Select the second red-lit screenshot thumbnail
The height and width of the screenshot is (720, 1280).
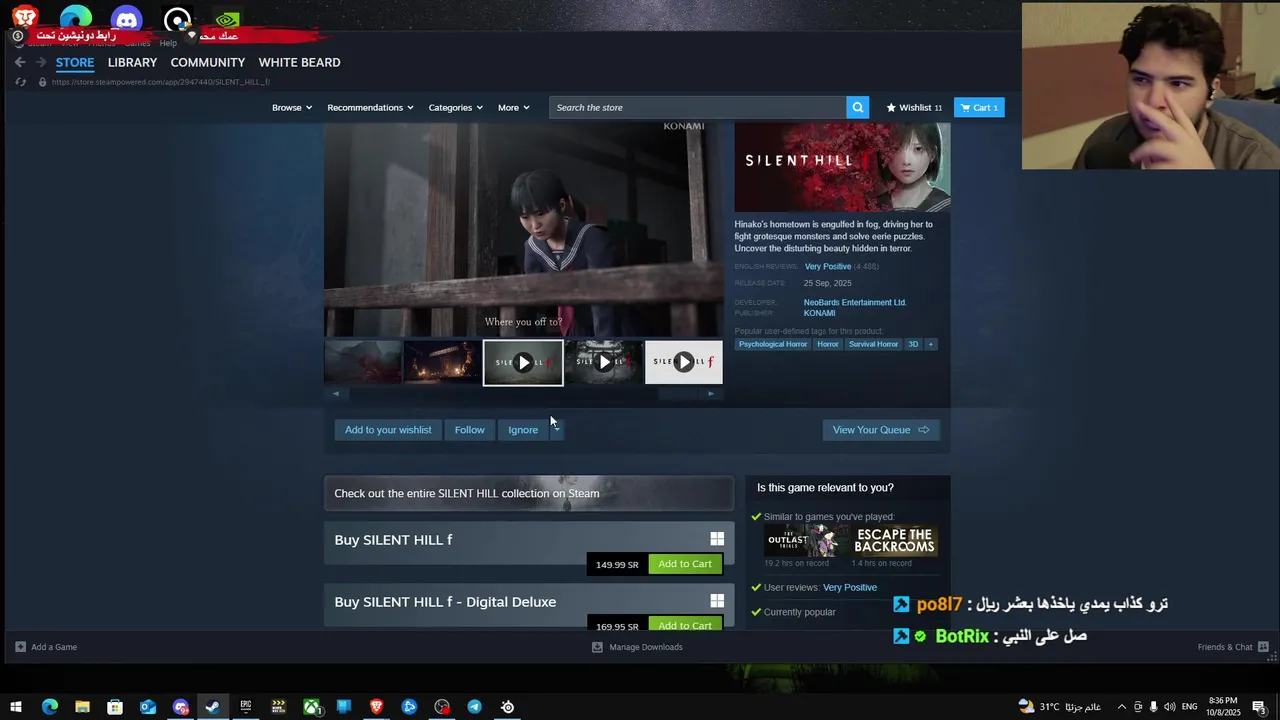point(442,363)
